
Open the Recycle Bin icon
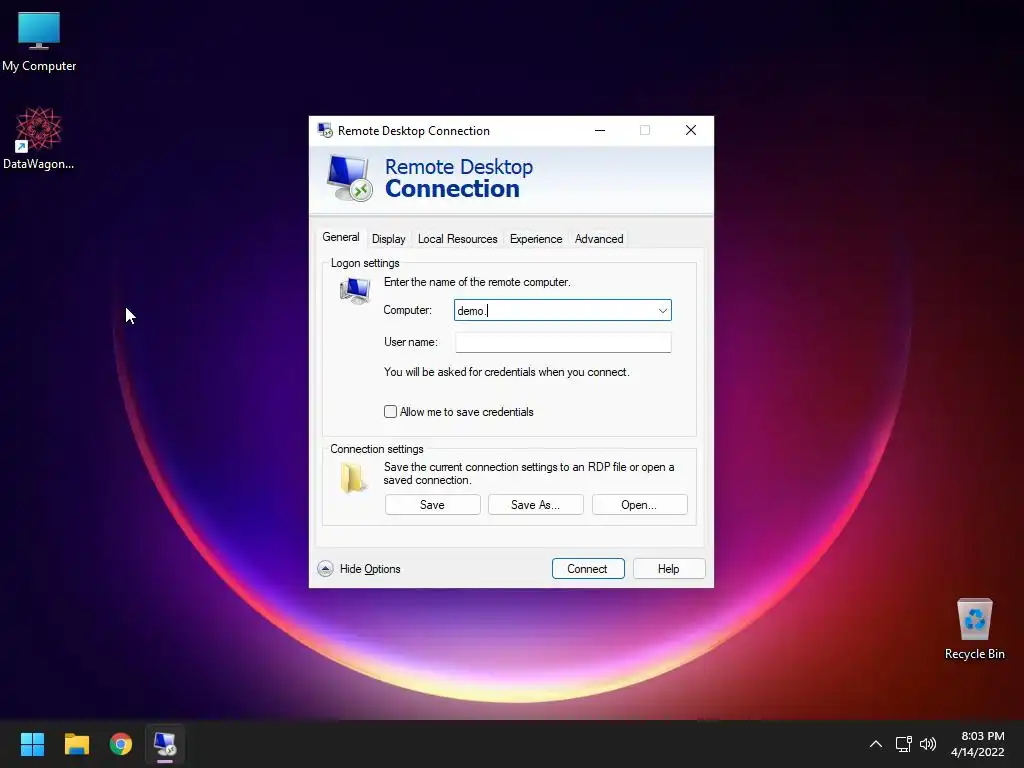click(974, 629)
